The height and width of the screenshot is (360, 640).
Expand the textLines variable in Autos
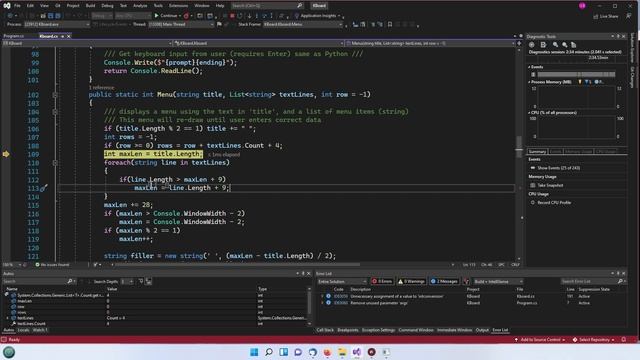tap(7, 318)
